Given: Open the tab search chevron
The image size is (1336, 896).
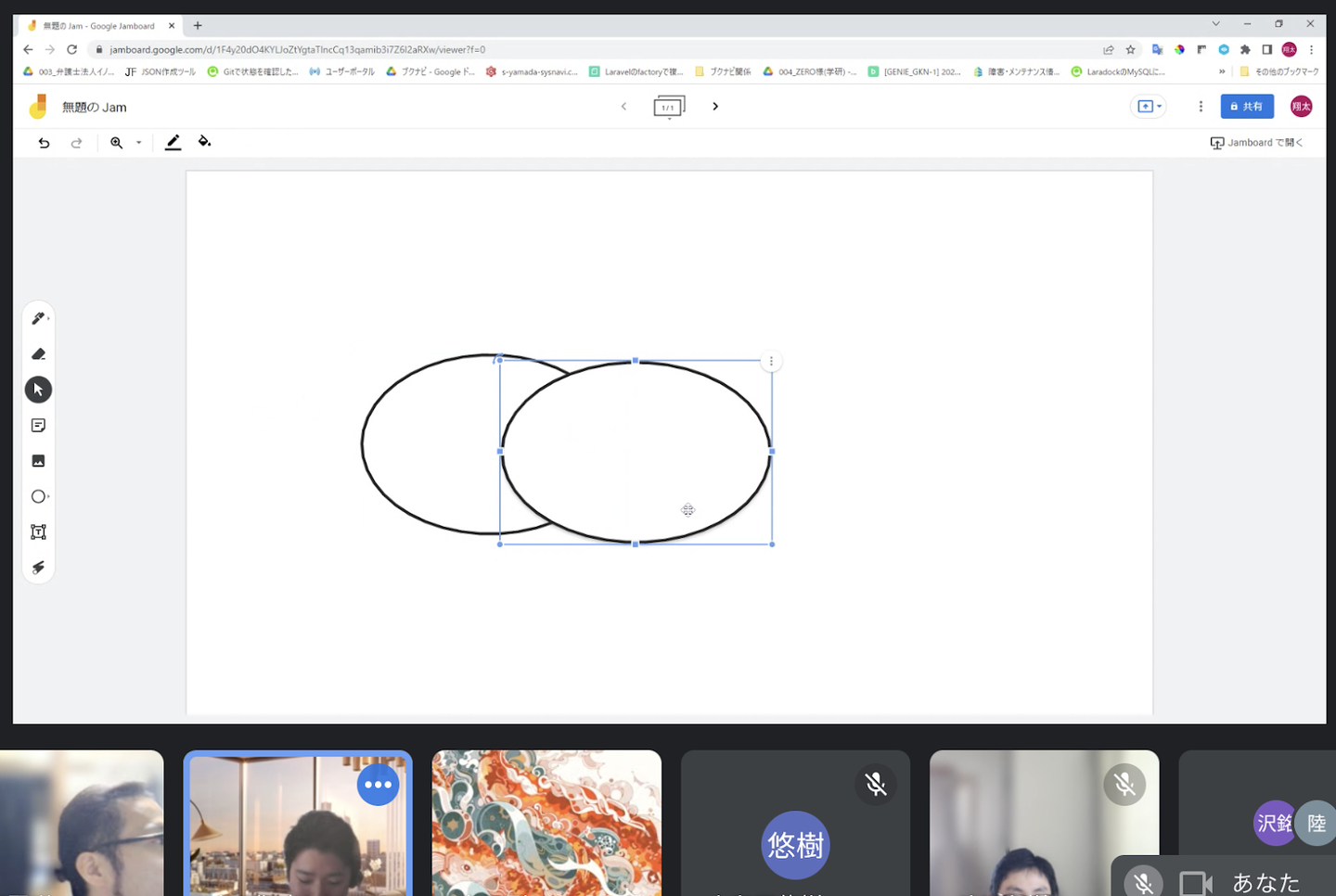Looking at the screenshot, I should [1215, 24].
